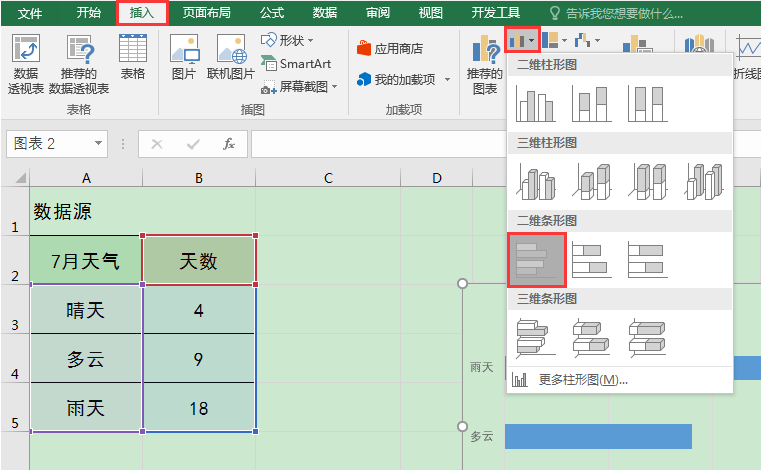Select 2-D stacked bar chart

[592, 260]
